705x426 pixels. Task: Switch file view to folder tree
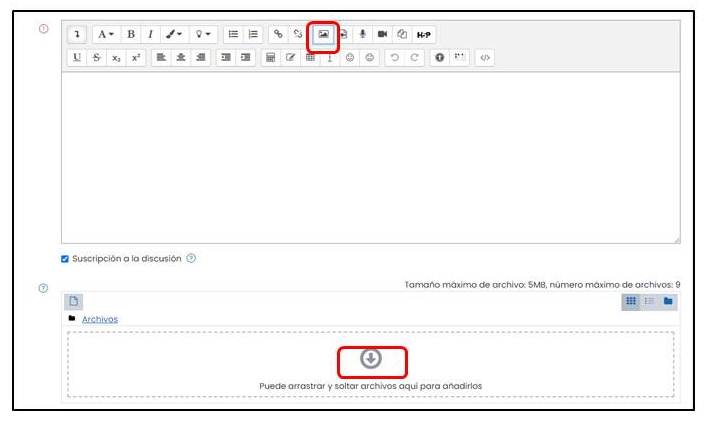pos(668,301)
